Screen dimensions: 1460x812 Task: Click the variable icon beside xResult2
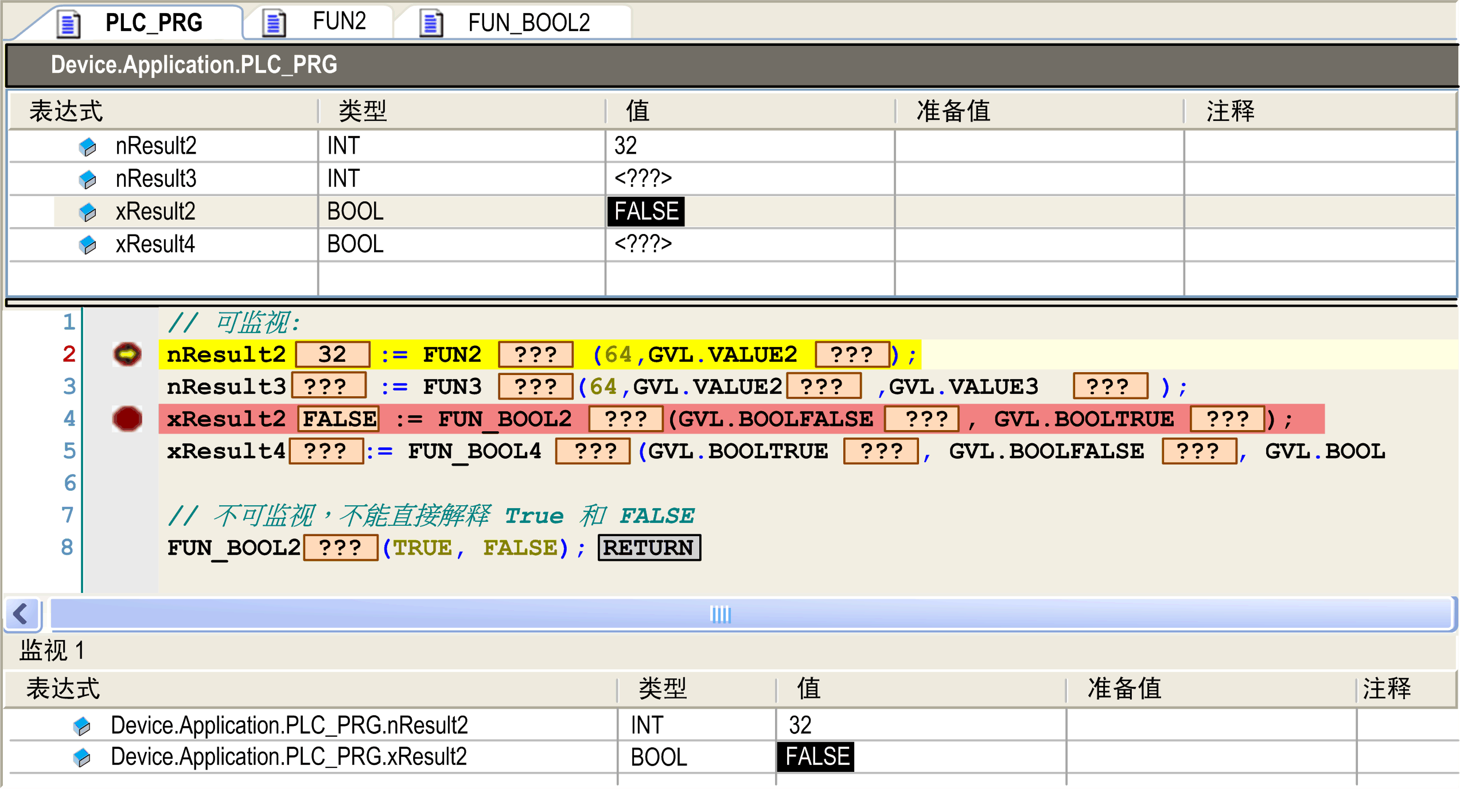87,211
